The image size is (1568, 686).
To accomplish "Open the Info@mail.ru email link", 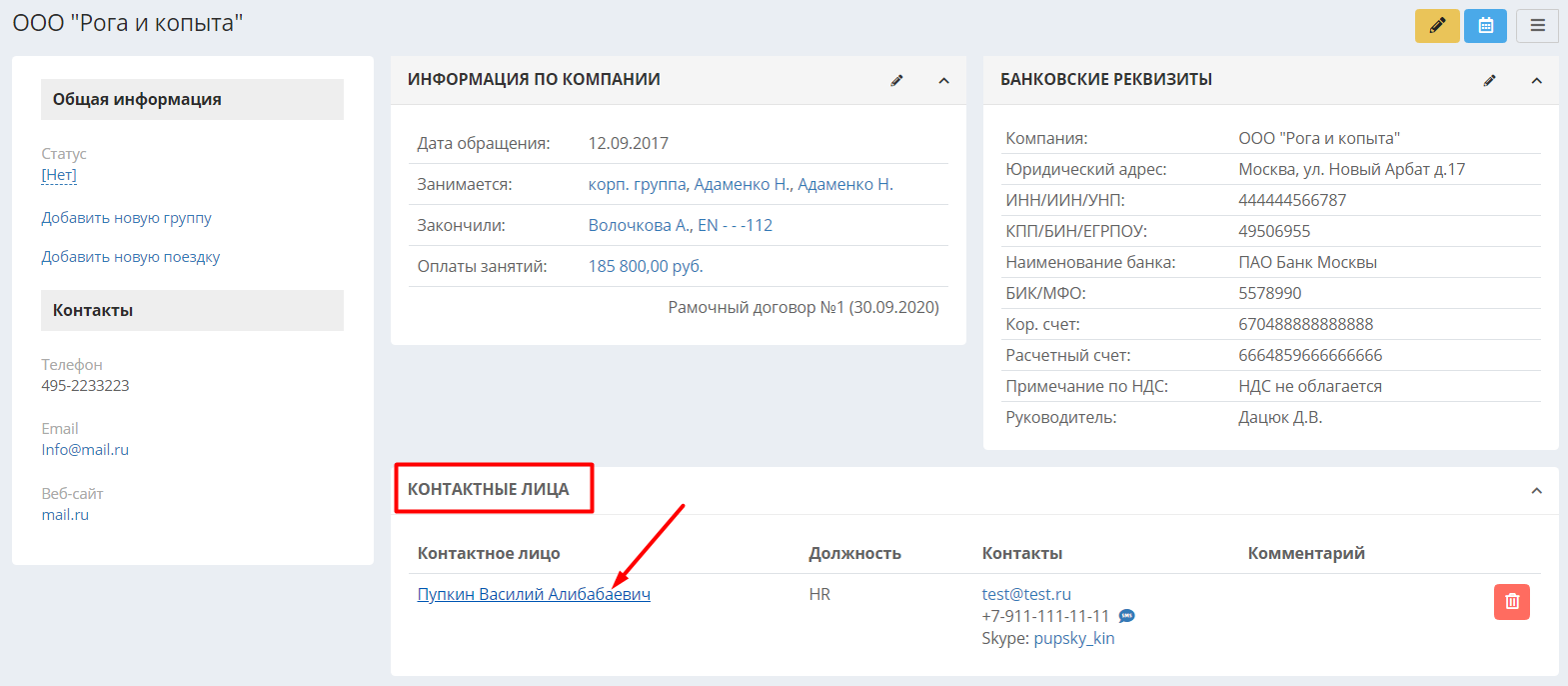I will click(x=85, y=450).
